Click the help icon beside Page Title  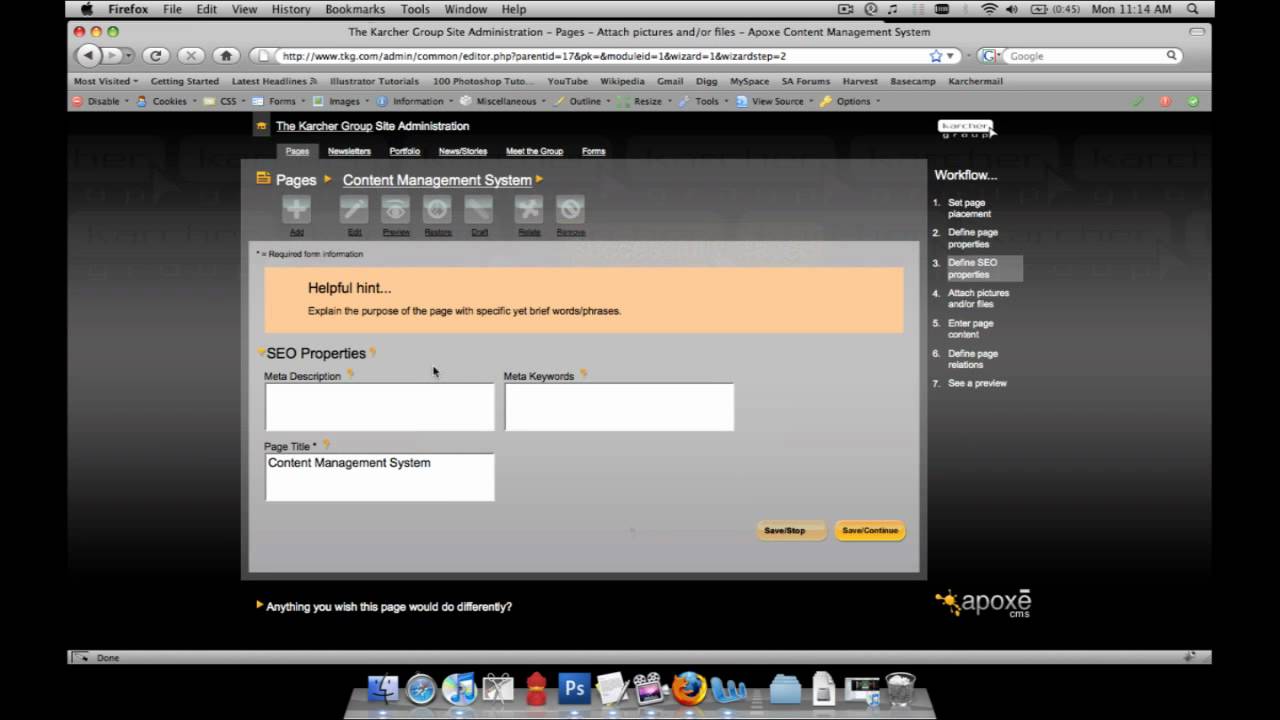[326, 445]
